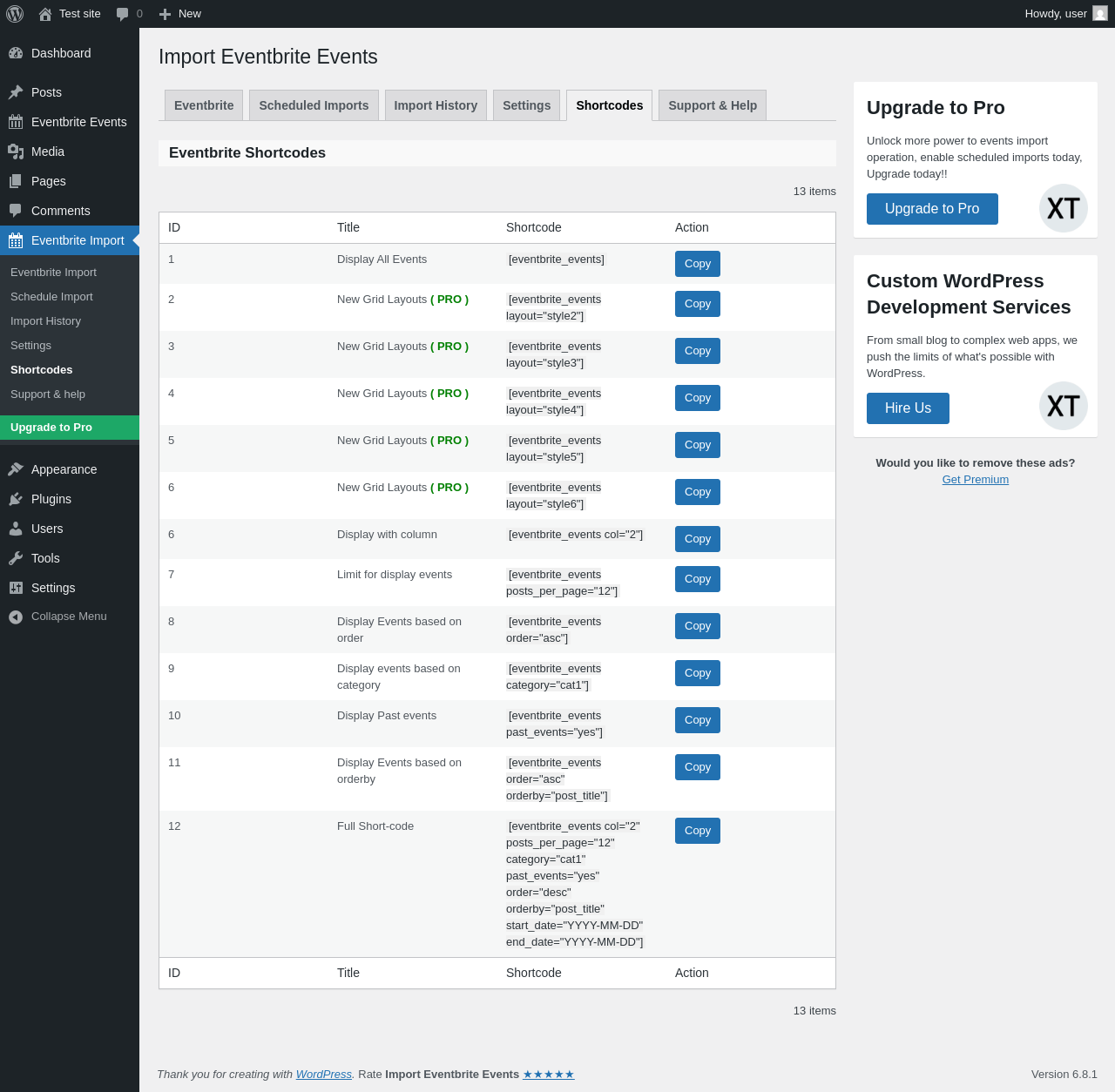This screenshot has height=1092, width=1115.
Task: Click the Users icon in sidebar
Action: [x=16, y=529]
